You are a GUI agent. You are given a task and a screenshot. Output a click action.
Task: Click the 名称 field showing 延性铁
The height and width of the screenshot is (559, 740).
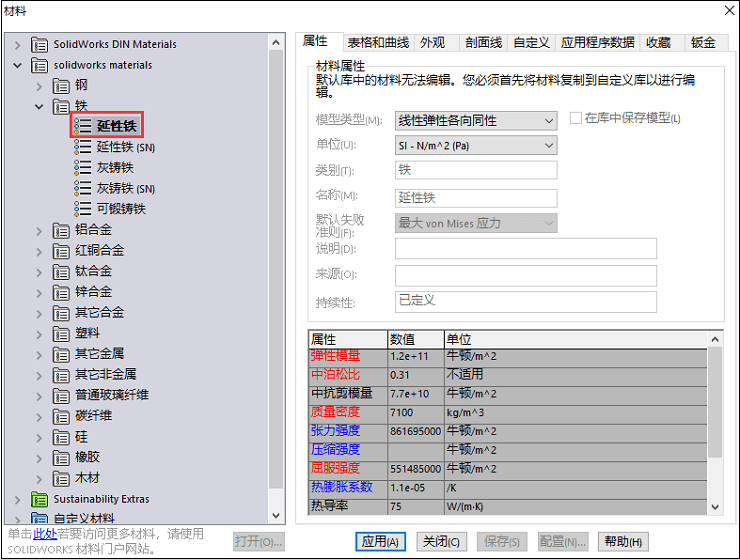476,198
